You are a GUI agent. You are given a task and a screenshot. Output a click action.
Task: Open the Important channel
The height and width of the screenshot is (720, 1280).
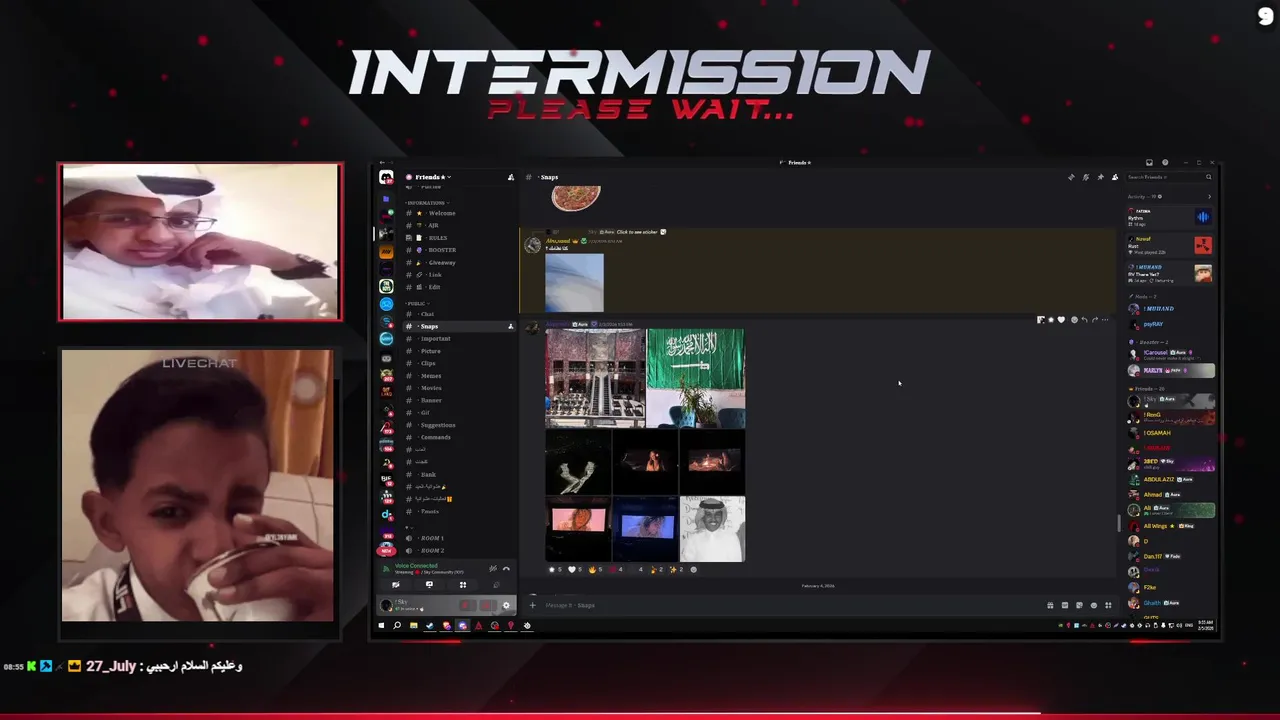click(435, 338)
